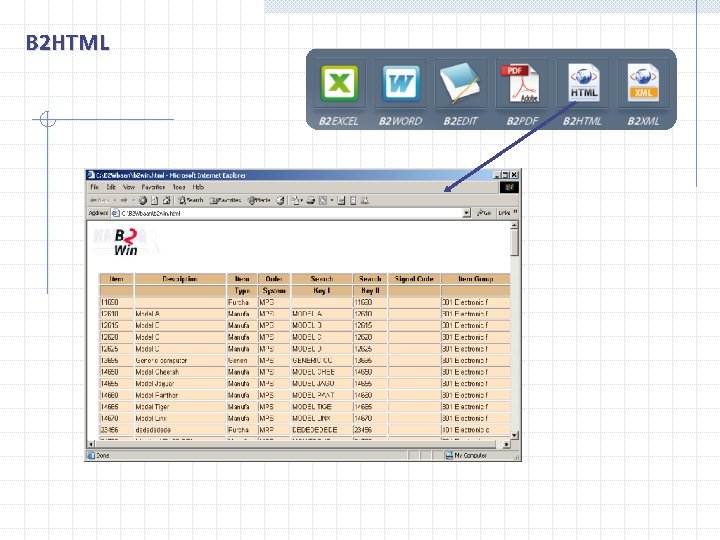Go to the Home page icon

[166, 200]
